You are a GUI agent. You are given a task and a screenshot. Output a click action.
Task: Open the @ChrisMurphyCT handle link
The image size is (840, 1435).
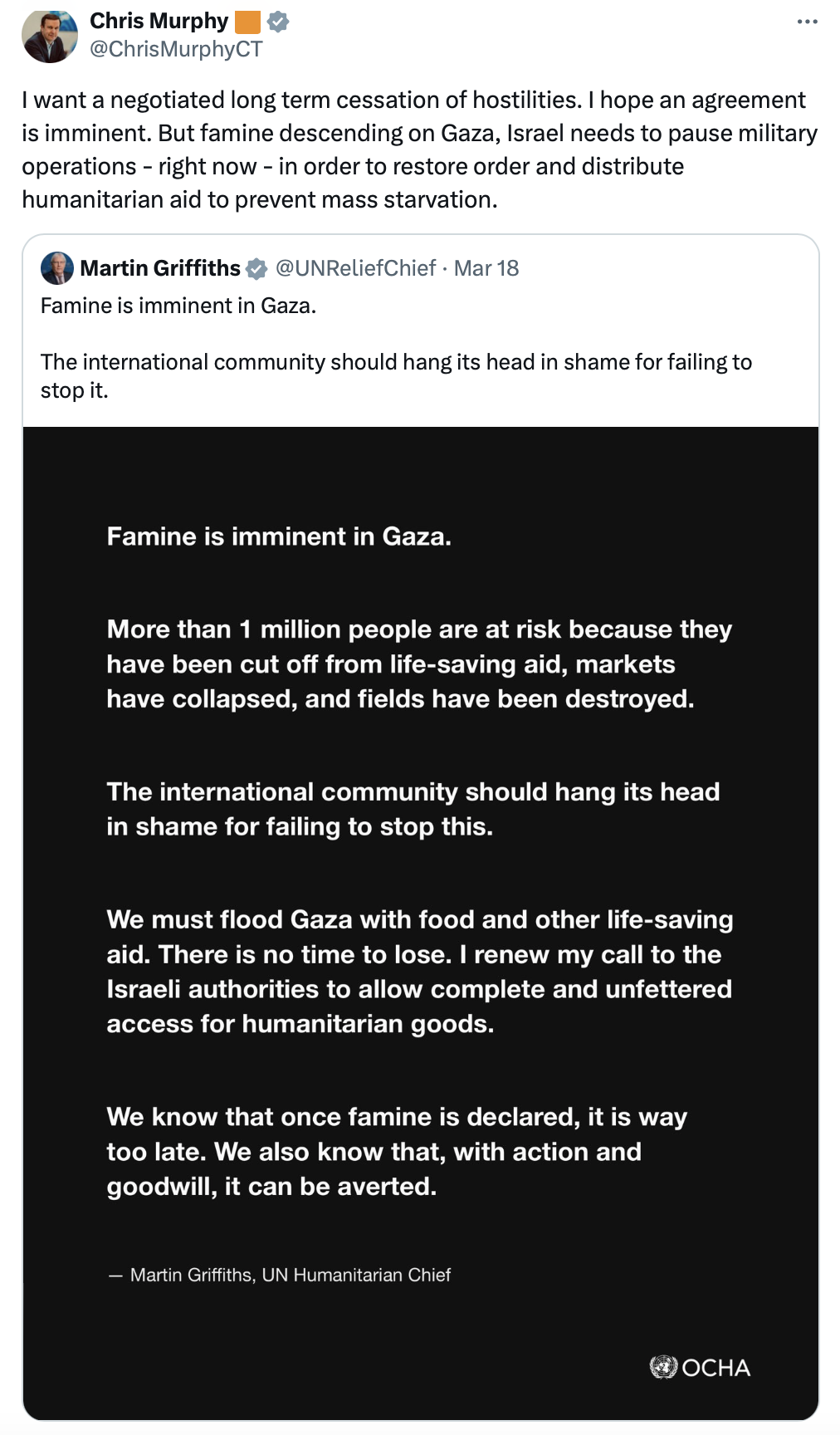tap(176, 49)
